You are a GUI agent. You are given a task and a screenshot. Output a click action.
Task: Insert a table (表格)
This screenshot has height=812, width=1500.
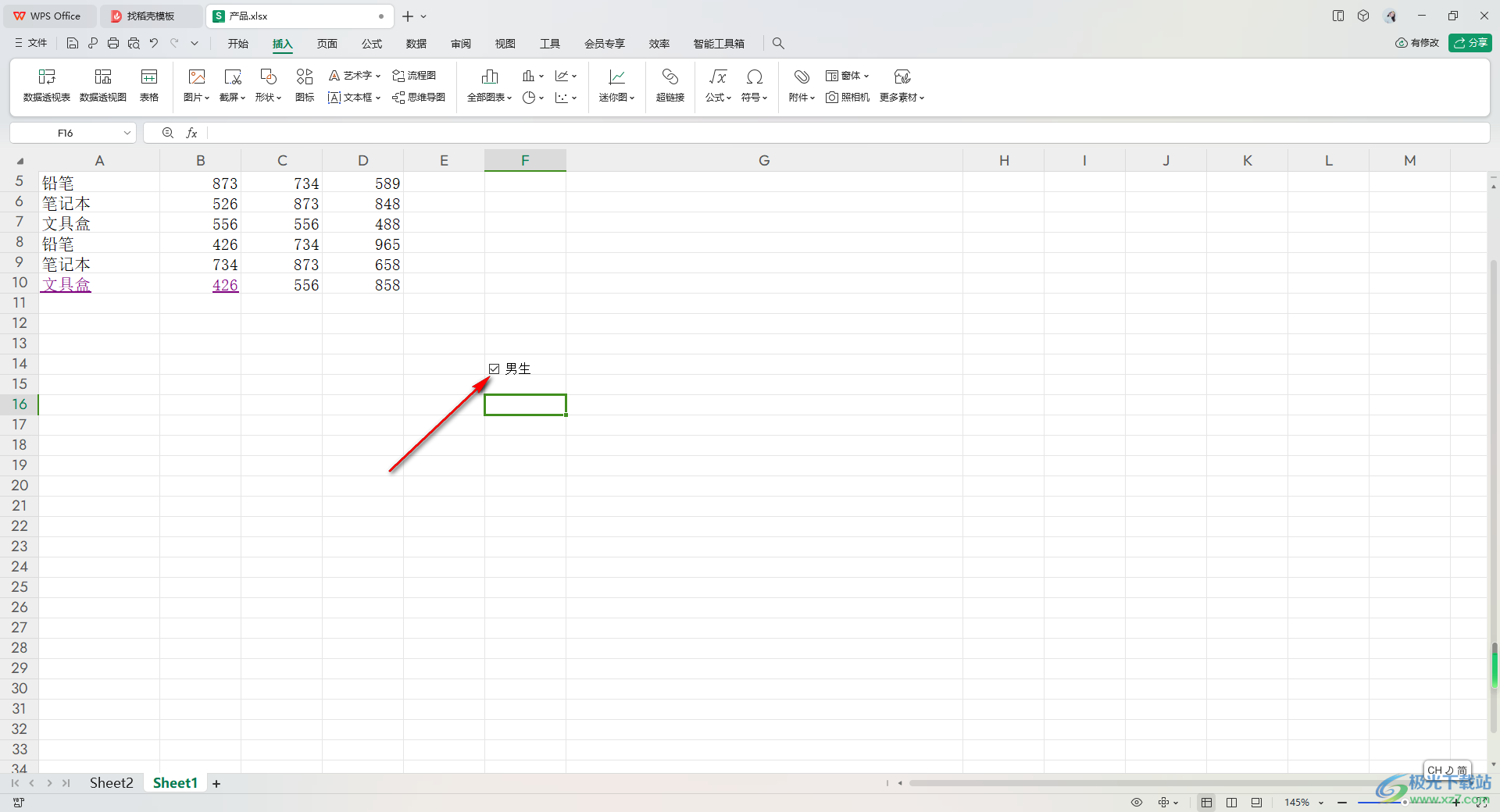click(x=149, y=85)
